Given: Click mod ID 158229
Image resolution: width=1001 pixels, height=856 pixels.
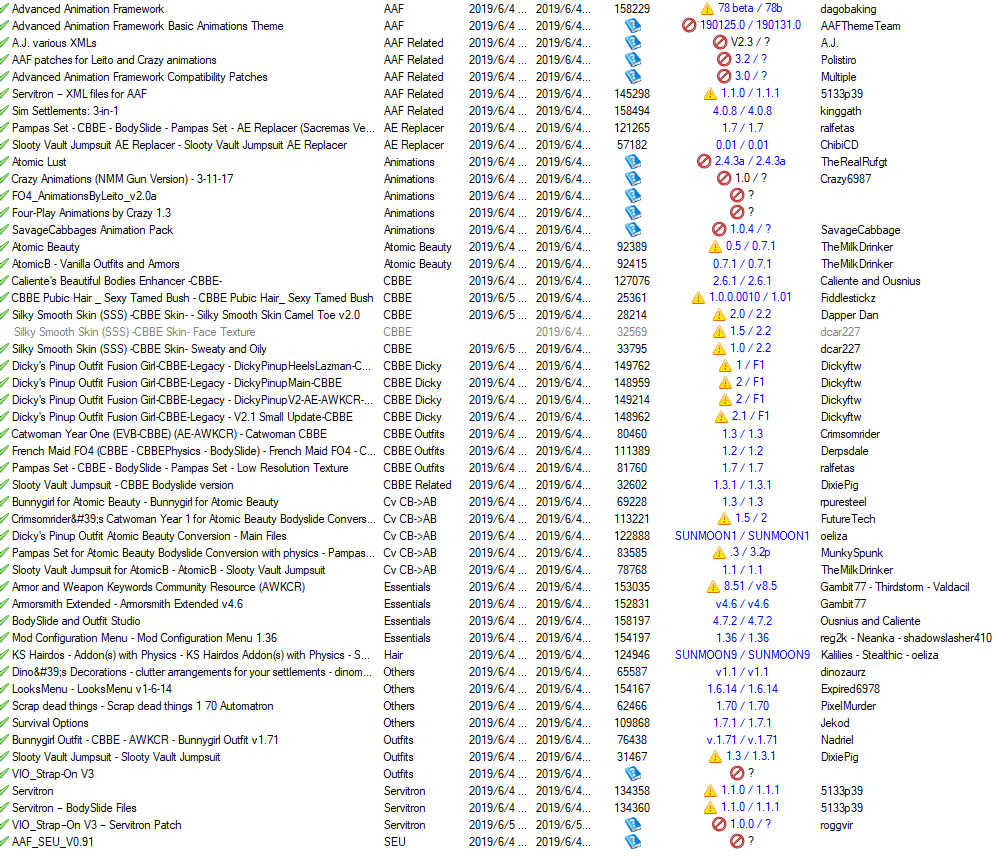Looking at the screenshot, I should point(632,9).
